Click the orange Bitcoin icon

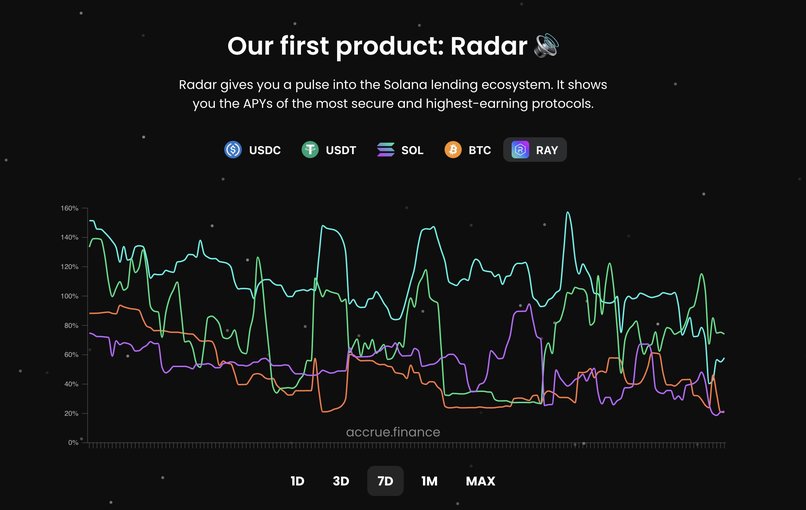coord(453,150)
